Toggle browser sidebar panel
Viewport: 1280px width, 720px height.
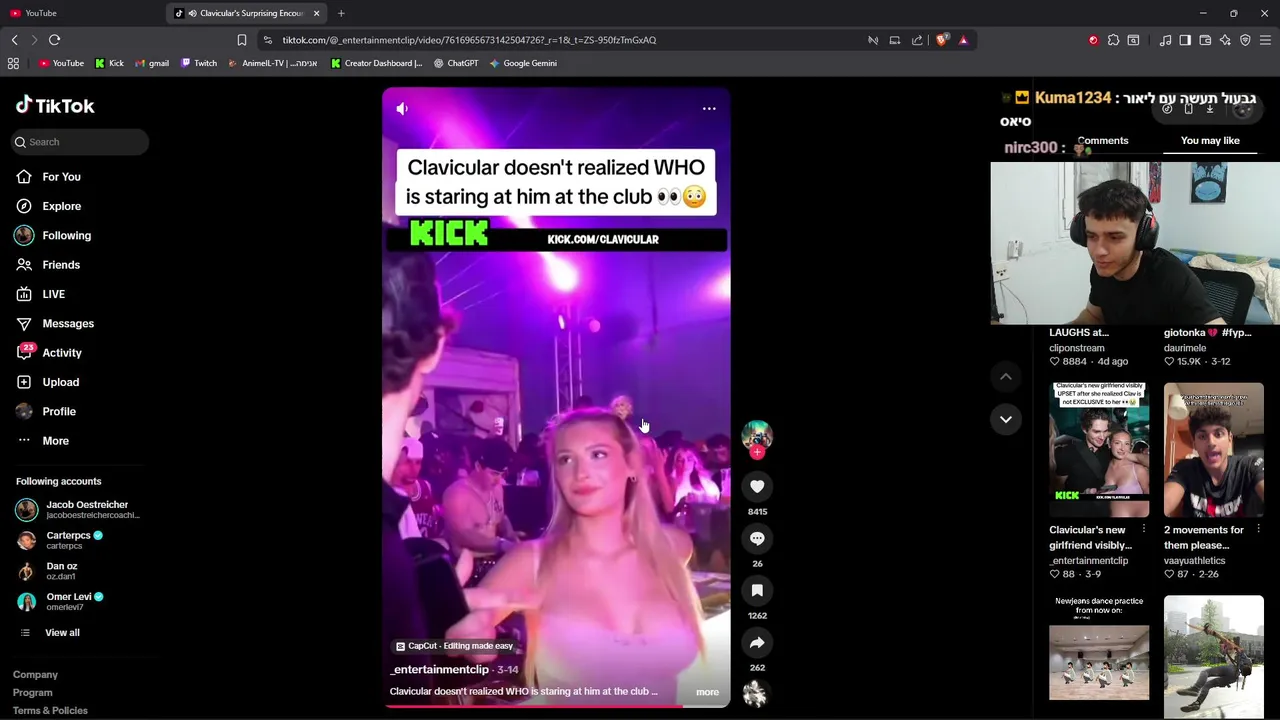click(x=1185, y=40)
